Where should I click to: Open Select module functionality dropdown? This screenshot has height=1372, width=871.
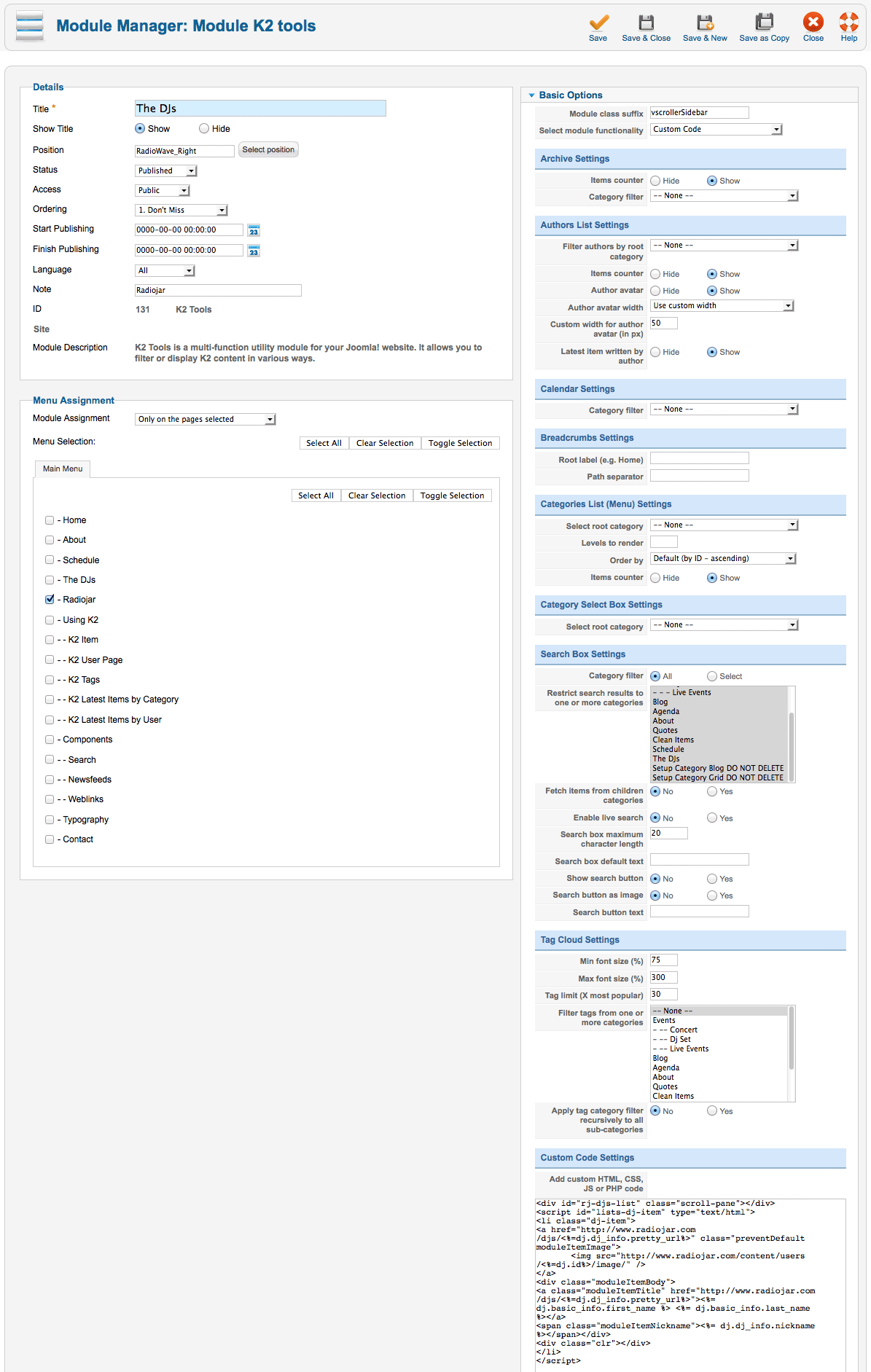[716, 129]
